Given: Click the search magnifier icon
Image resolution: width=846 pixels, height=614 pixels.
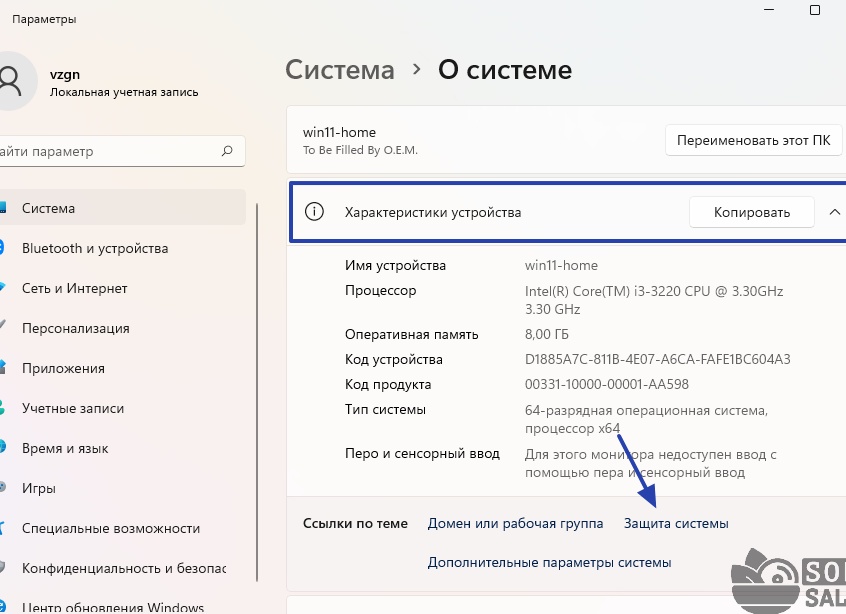Looking at the screenshot, I should (x=227, y=151).
